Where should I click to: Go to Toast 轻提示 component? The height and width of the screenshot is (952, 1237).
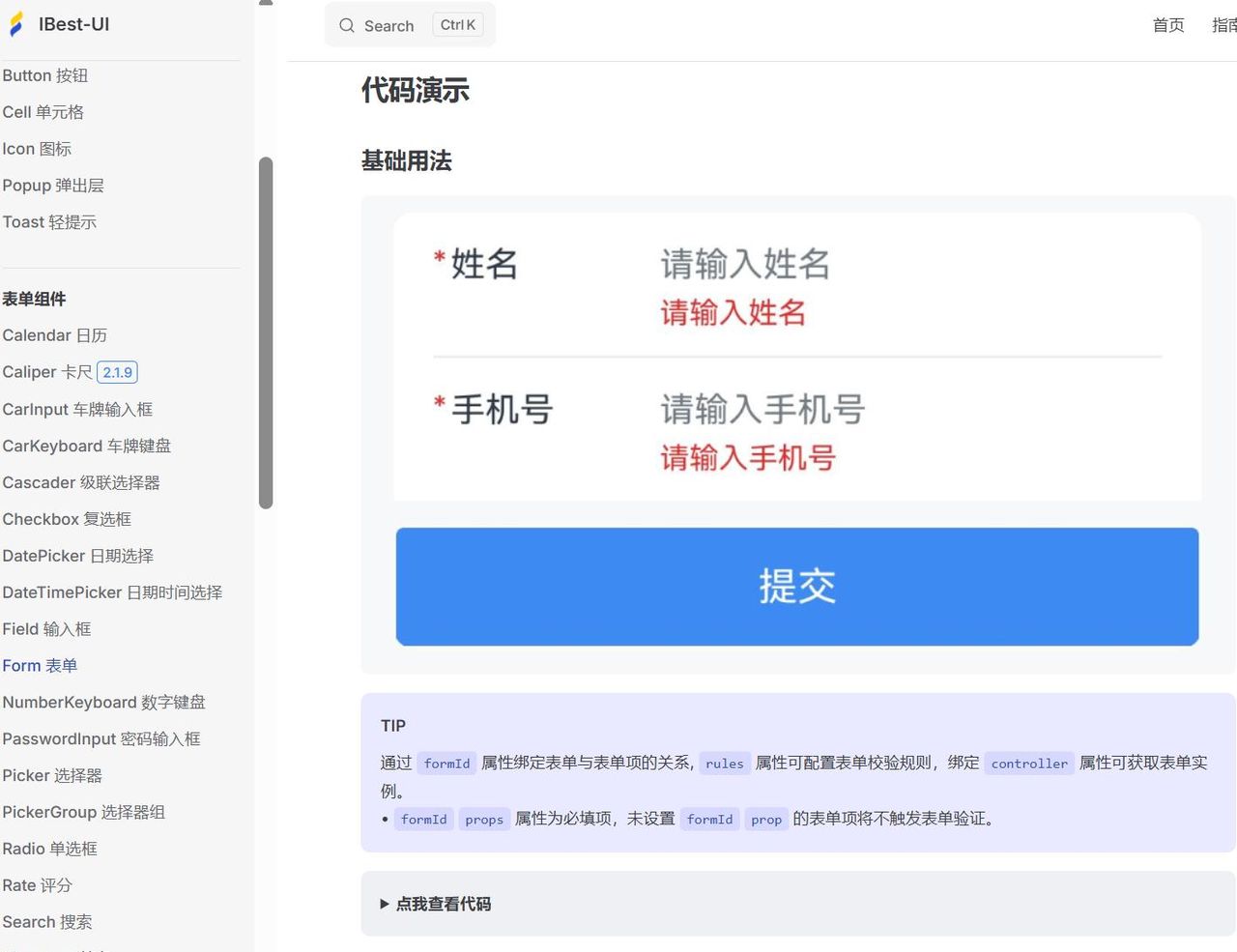(49, 221)
